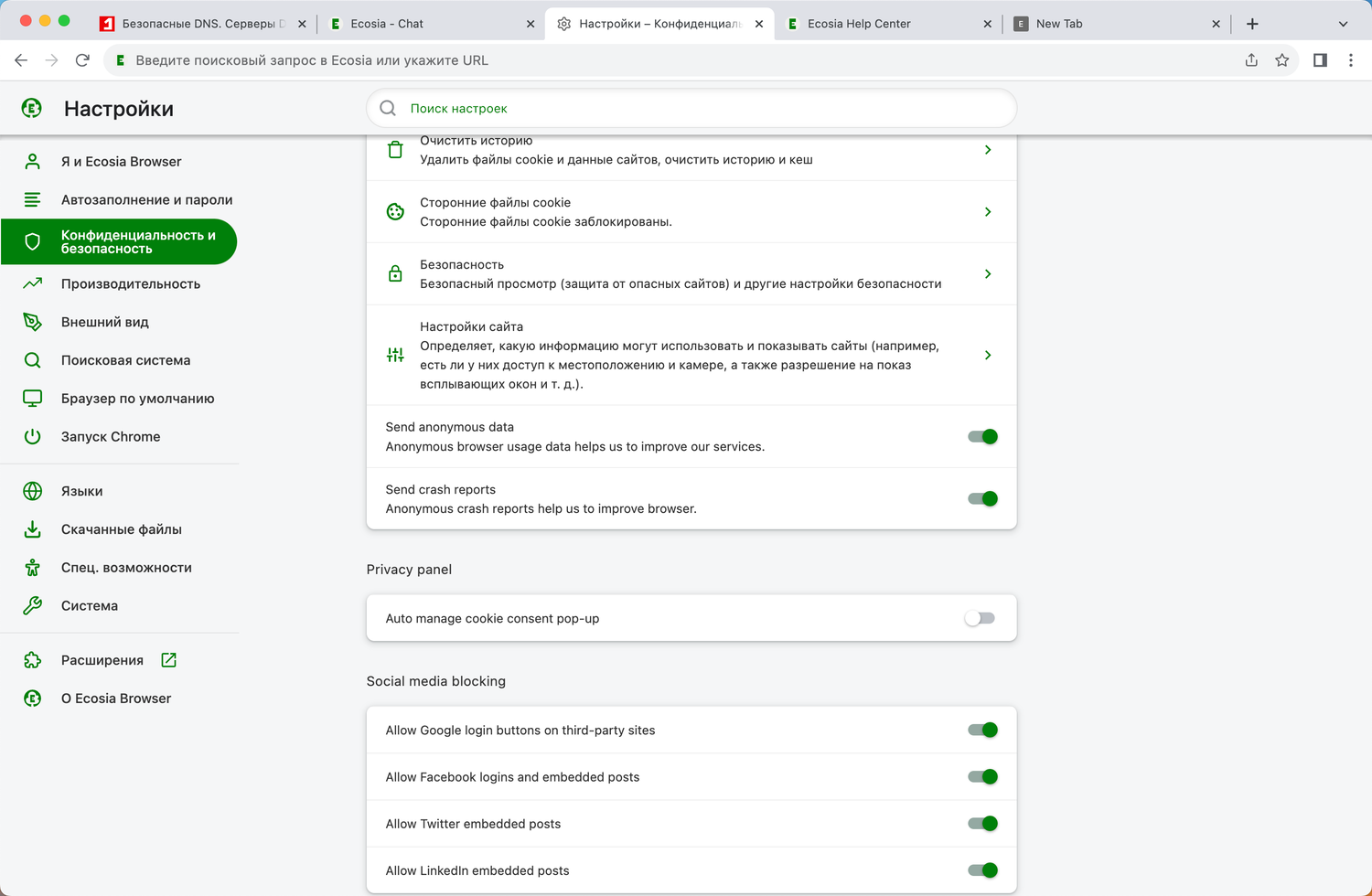Go to Скачанные файлы settings
Image resolution: width=1372 pixels, height=896 pixels.
click(x=121, y=529)
